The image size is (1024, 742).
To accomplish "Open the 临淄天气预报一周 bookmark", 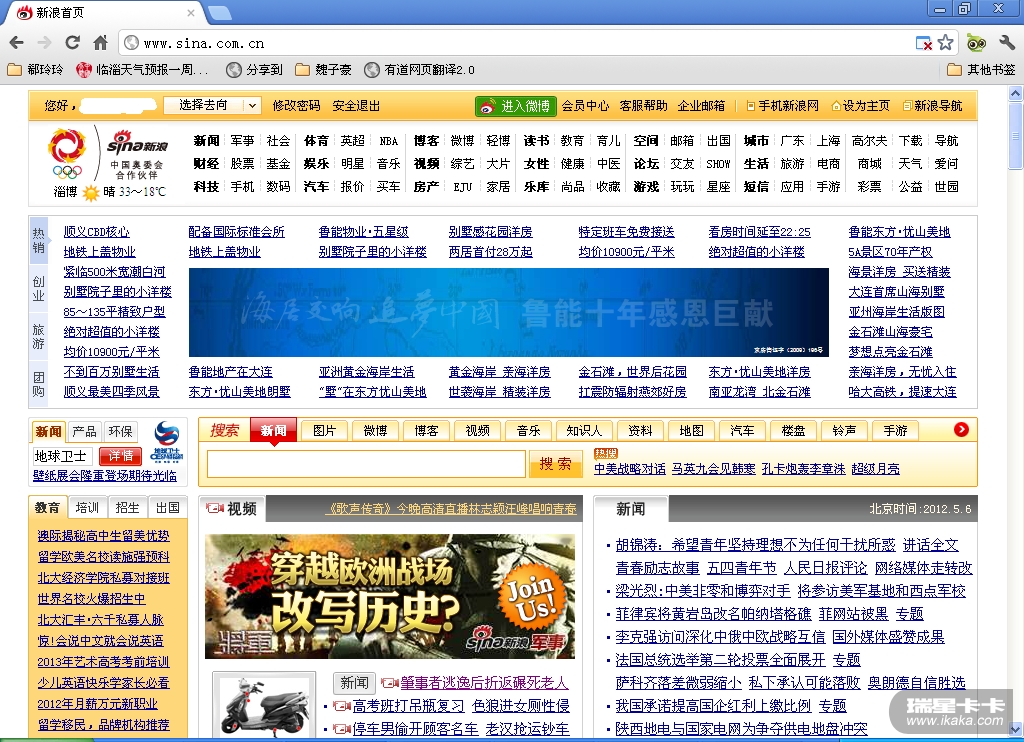I will (142, 69).
